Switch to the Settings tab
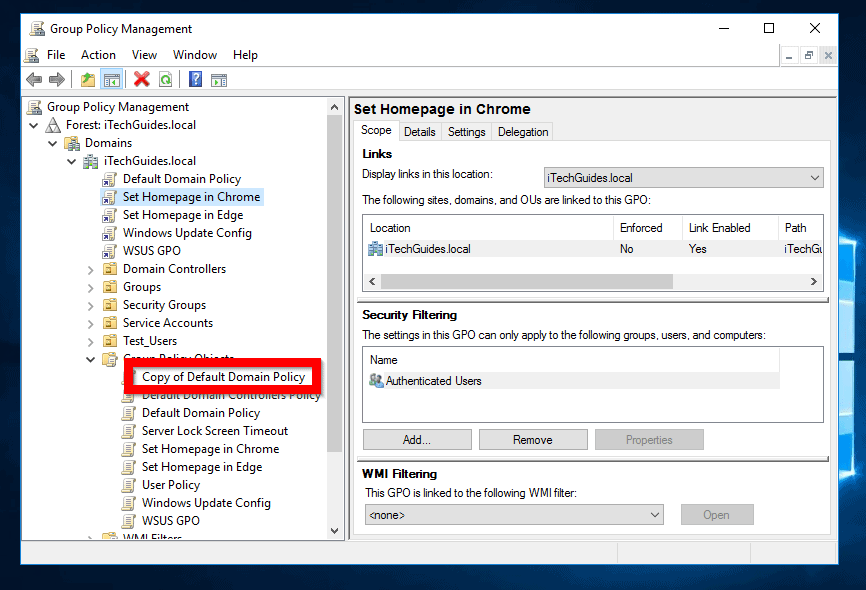This screenshot has height=590, width=866. pos(466,132)
